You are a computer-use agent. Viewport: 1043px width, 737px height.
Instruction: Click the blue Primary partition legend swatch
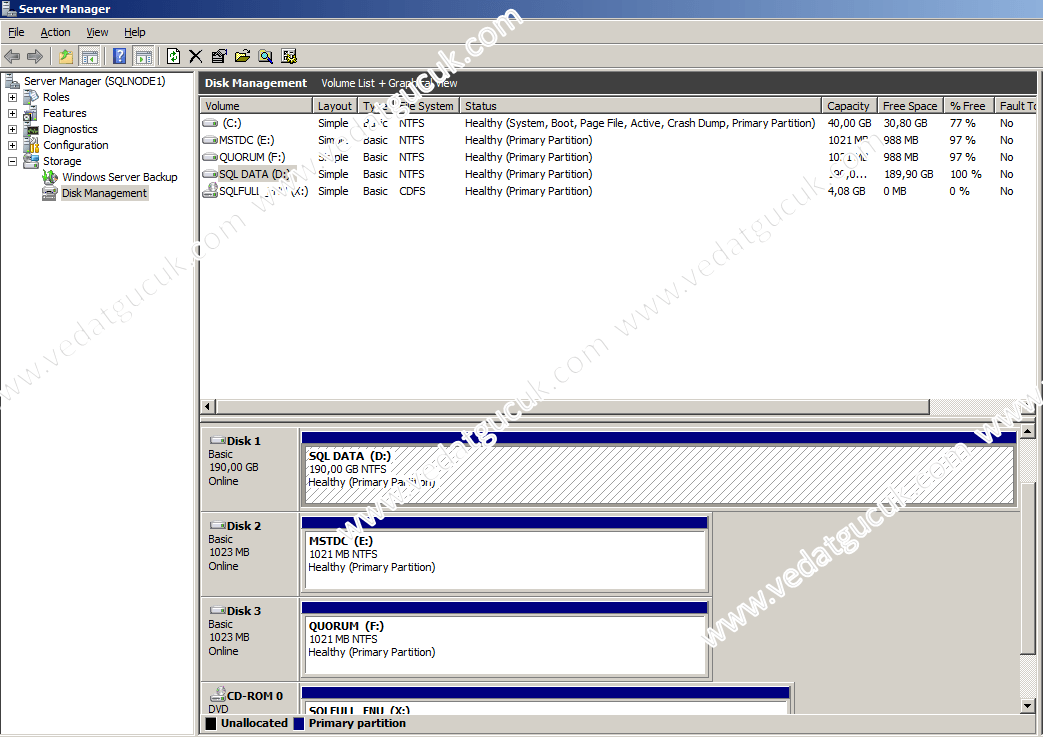coord(299,723)
